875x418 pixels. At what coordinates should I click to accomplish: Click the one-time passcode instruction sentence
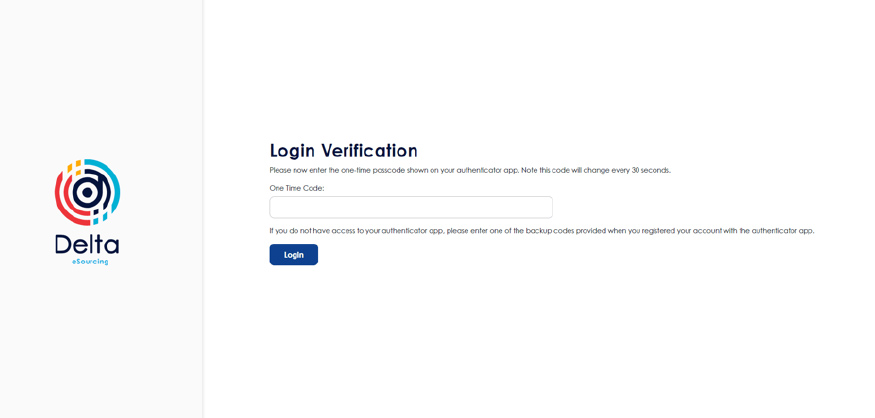469,170
